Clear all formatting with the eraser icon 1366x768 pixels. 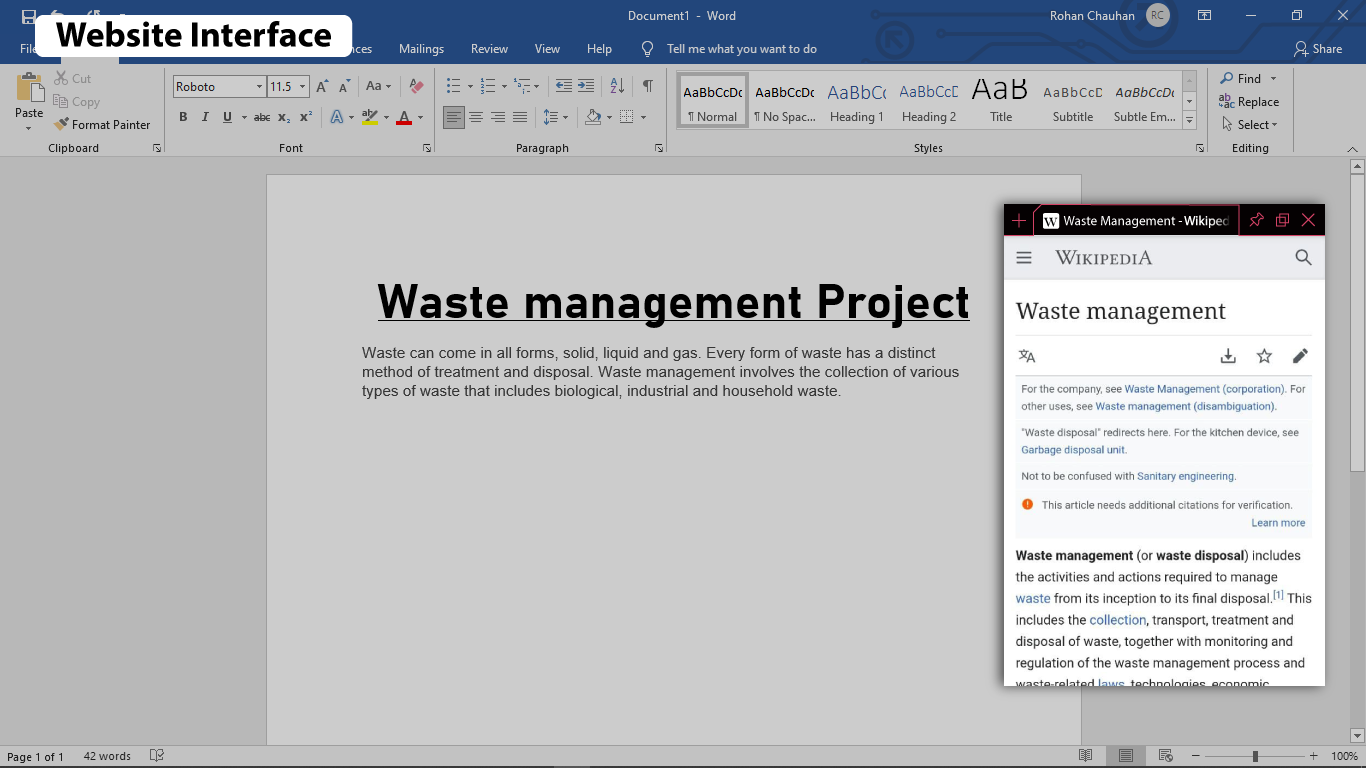(x=417, y=87)
